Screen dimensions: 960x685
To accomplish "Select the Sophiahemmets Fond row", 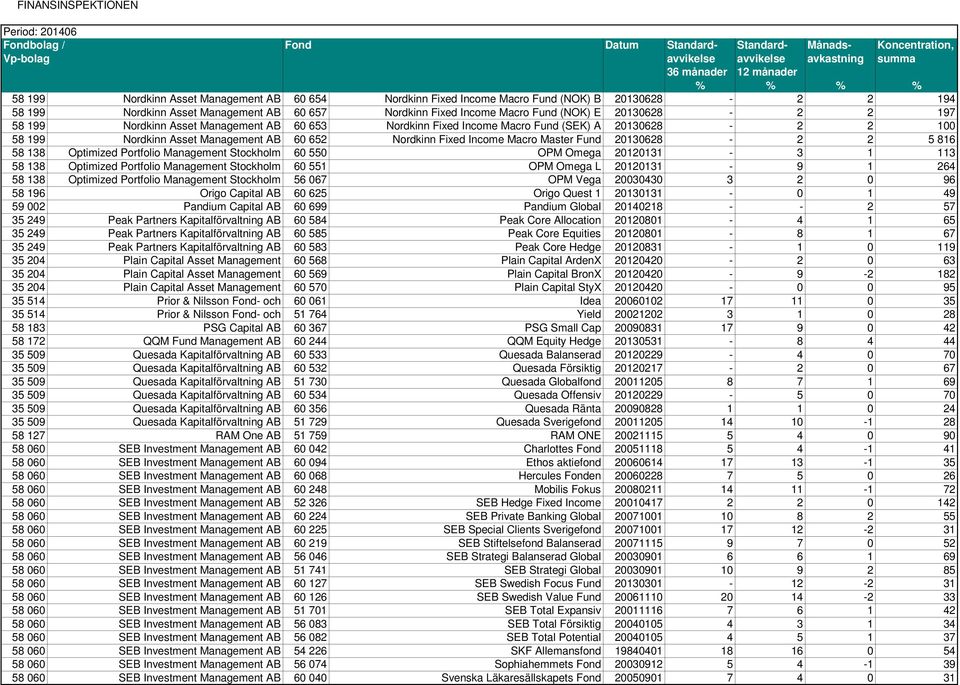I will click(x=479, y=665).
